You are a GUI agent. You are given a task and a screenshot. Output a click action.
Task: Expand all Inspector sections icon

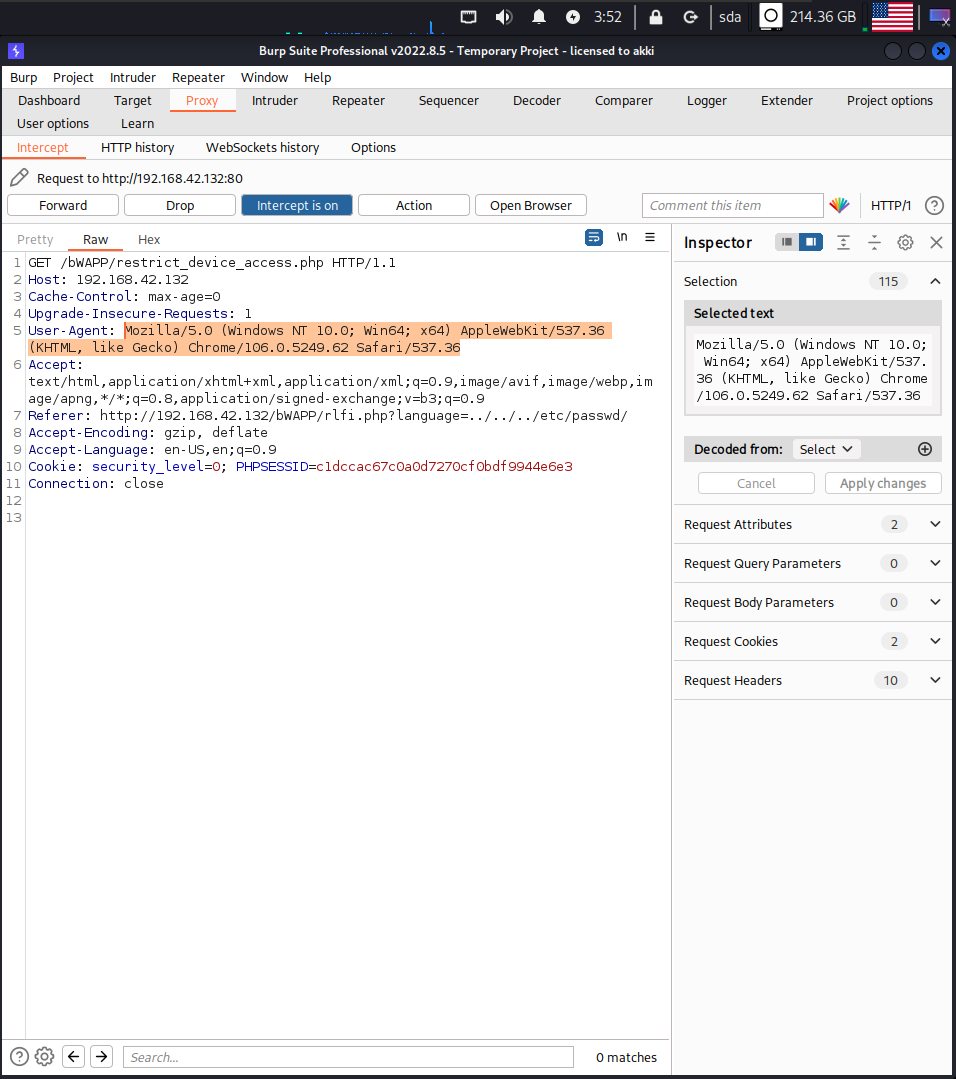coord(844,242)
